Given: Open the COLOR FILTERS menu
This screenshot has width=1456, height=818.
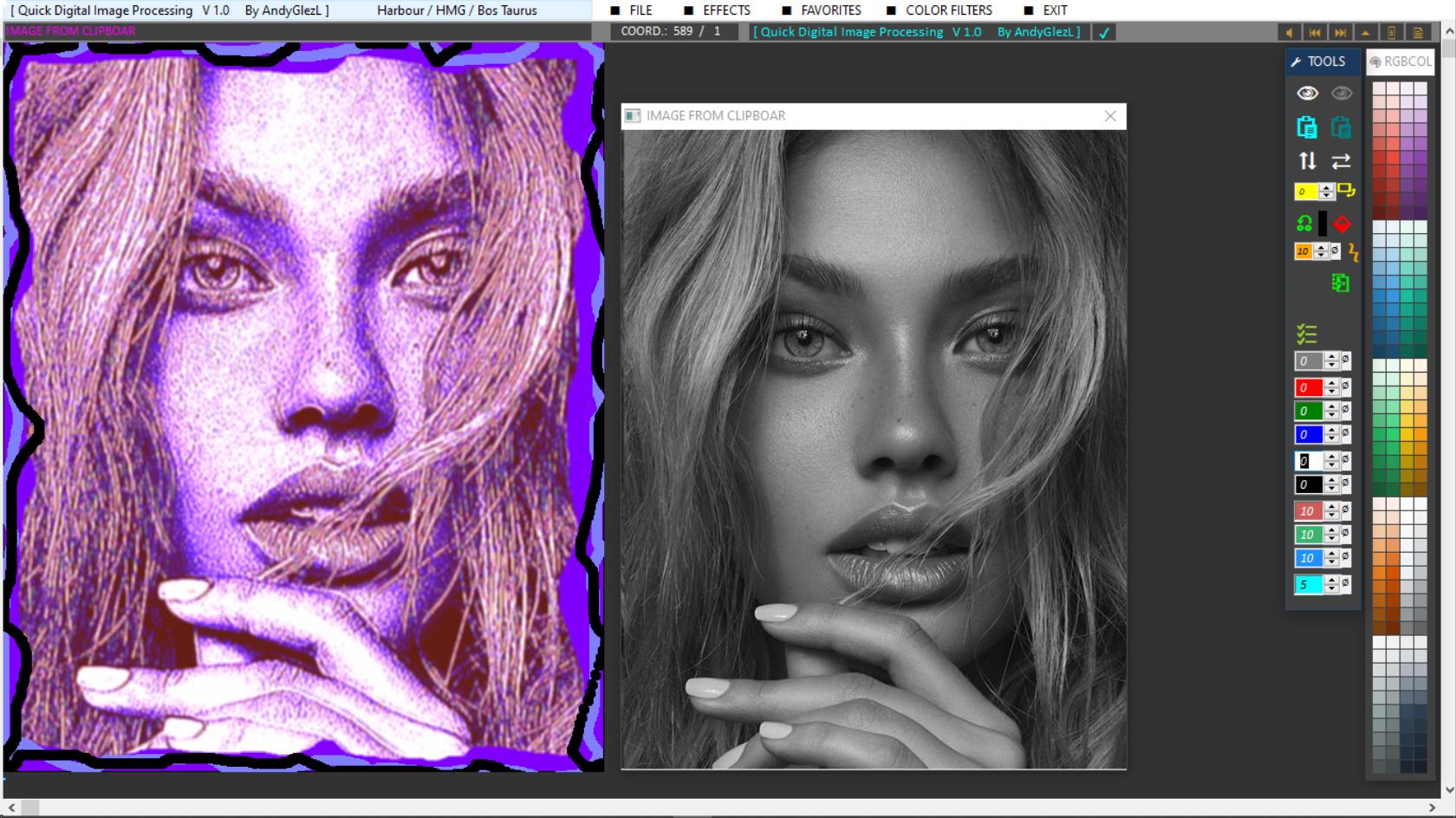Looking at the screenshot, I should pyautogui.click(x=948, y=10).
